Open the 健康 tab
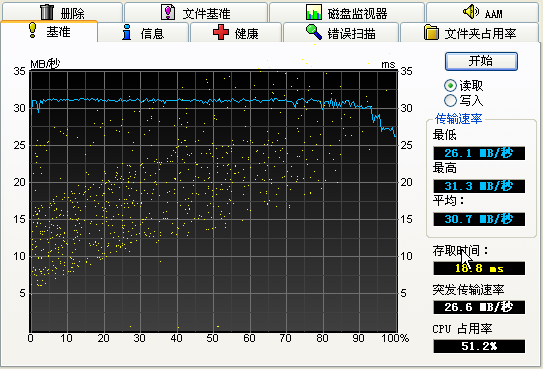This screenshot has width=543, height=369. pos(236,33)
